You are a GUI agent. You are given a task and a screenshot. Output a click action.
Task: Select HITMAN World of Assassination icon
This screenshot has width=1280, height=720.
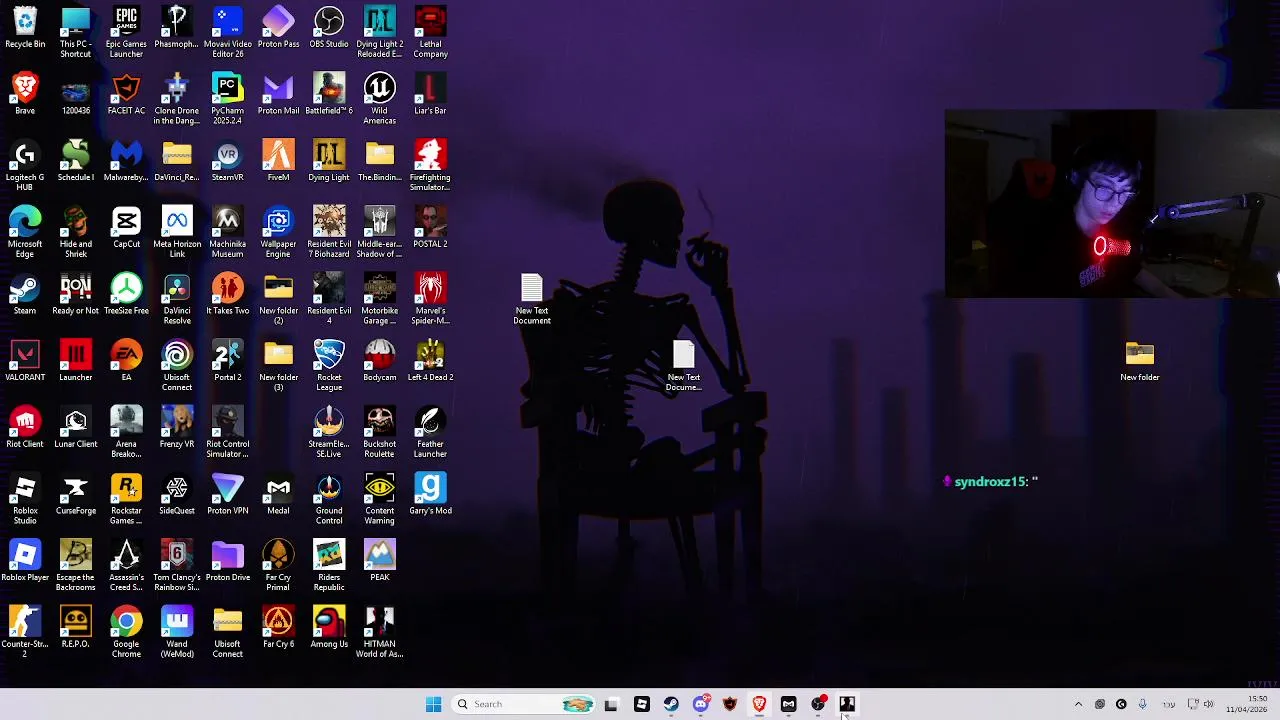pos(380,633)
